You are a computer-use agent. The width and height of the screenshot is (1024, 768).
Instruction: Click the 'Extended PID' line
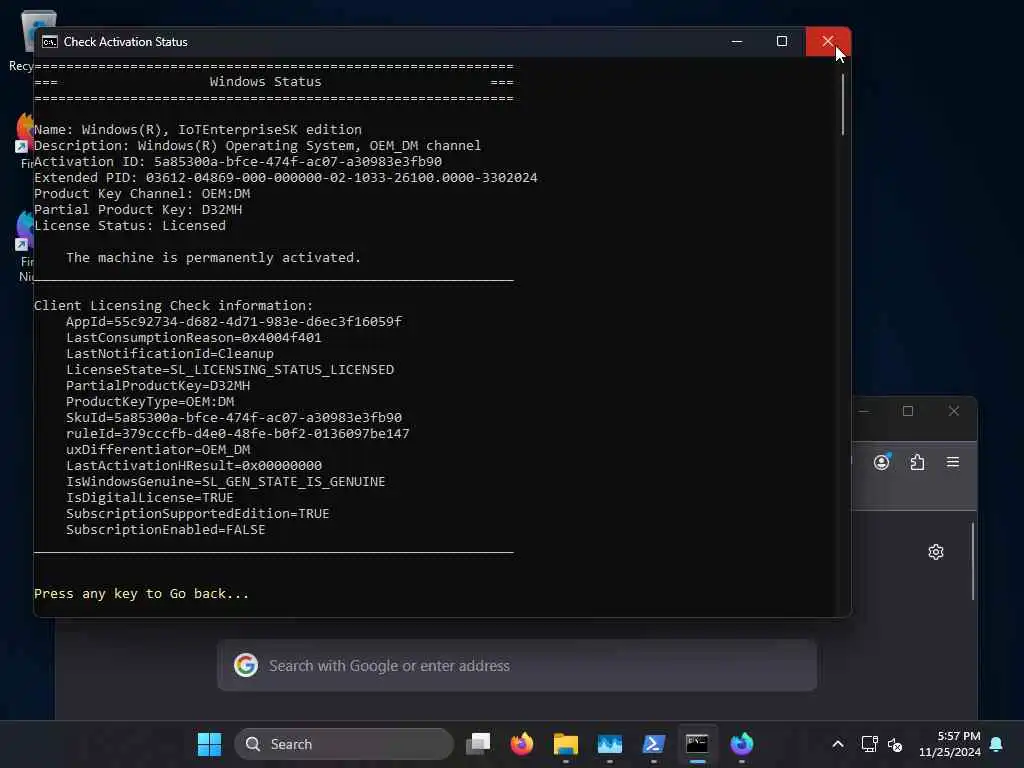click(285, 178)
